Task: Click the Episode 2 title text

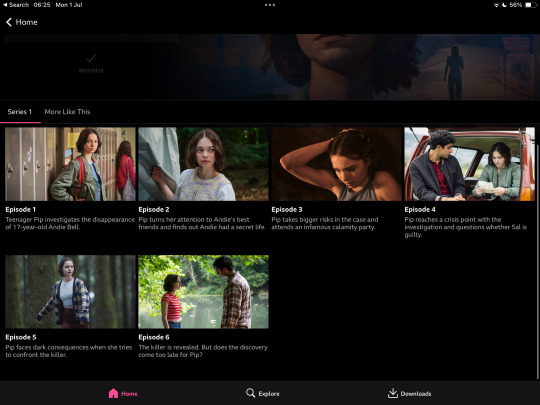Action: click(154, 209)
